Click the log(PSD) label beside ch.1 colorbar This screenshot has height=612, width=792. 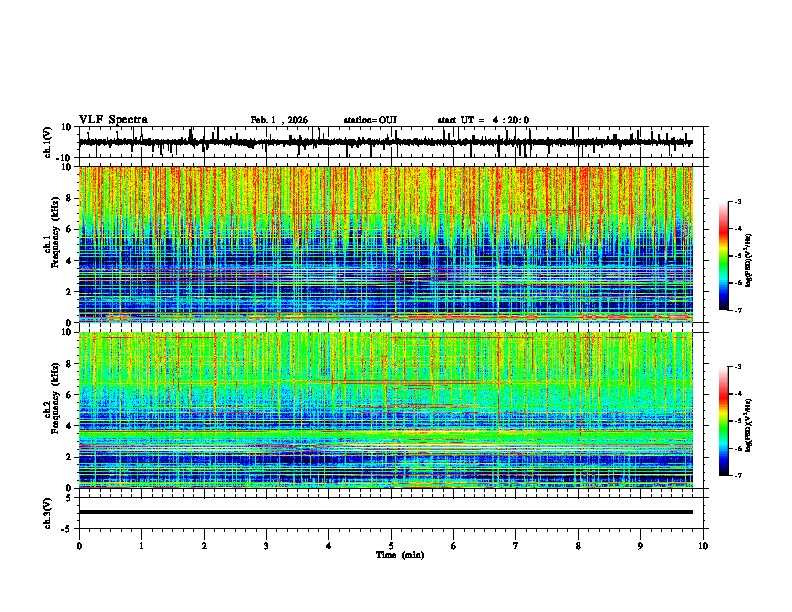[748, 261]
